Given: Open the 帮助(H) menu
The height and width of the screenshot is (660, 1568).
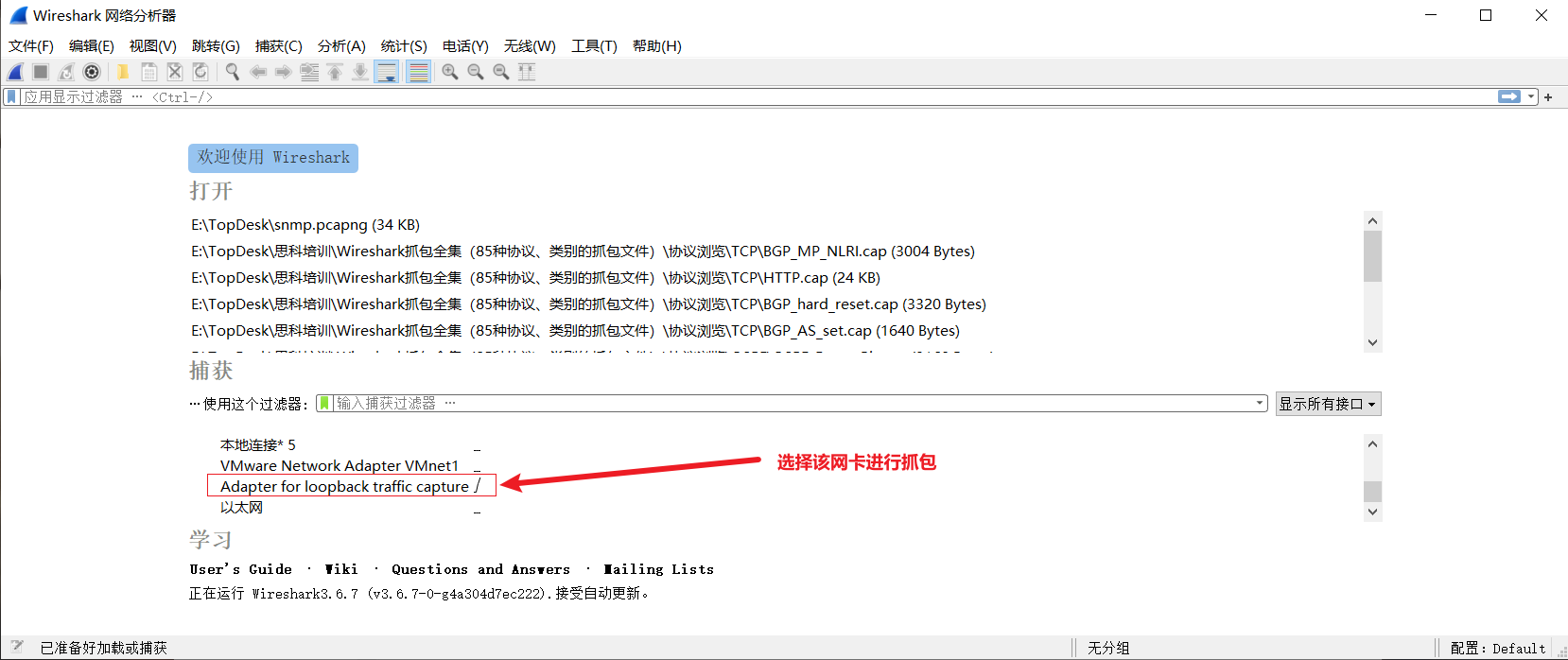Looking at the screenshot, I should (657, 45).
